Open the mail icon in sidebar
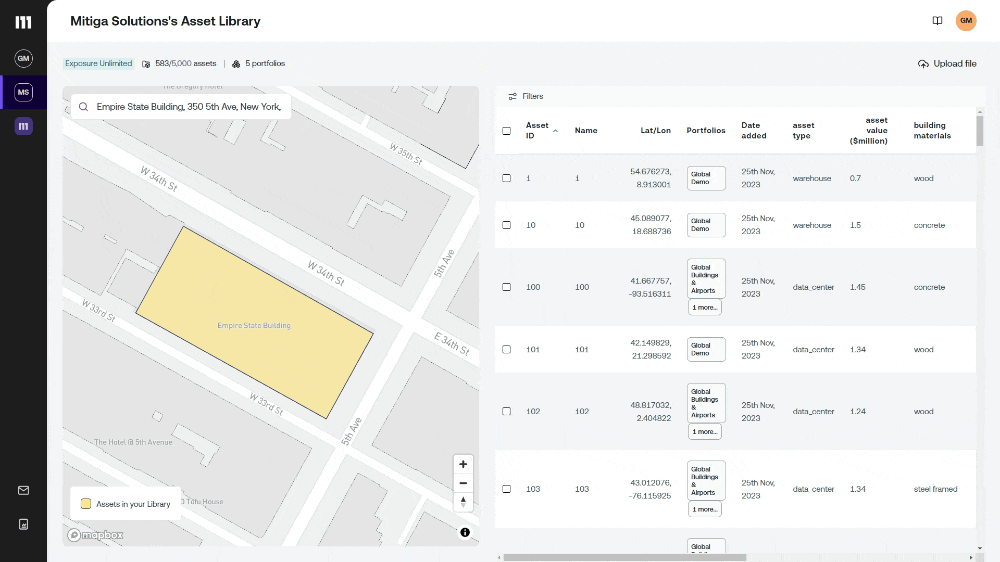 click(x=24, y=491)
